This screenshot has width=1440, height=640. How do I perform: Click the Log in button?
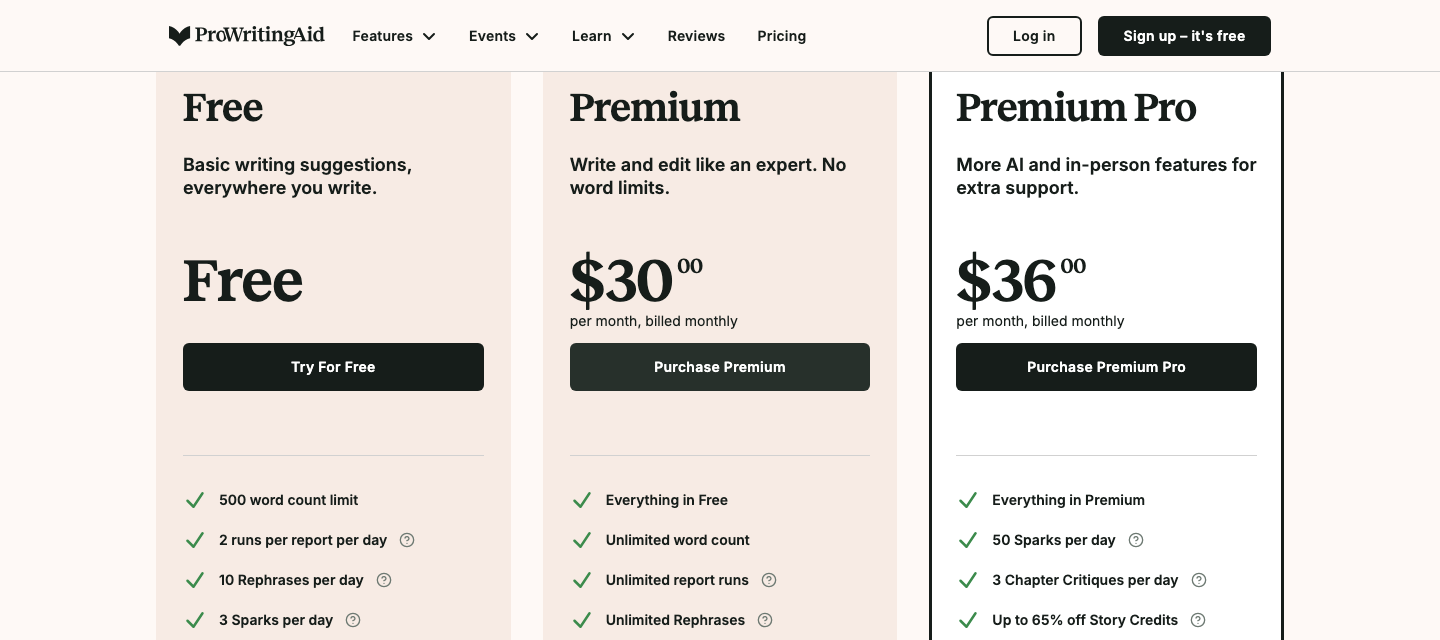1034,36
